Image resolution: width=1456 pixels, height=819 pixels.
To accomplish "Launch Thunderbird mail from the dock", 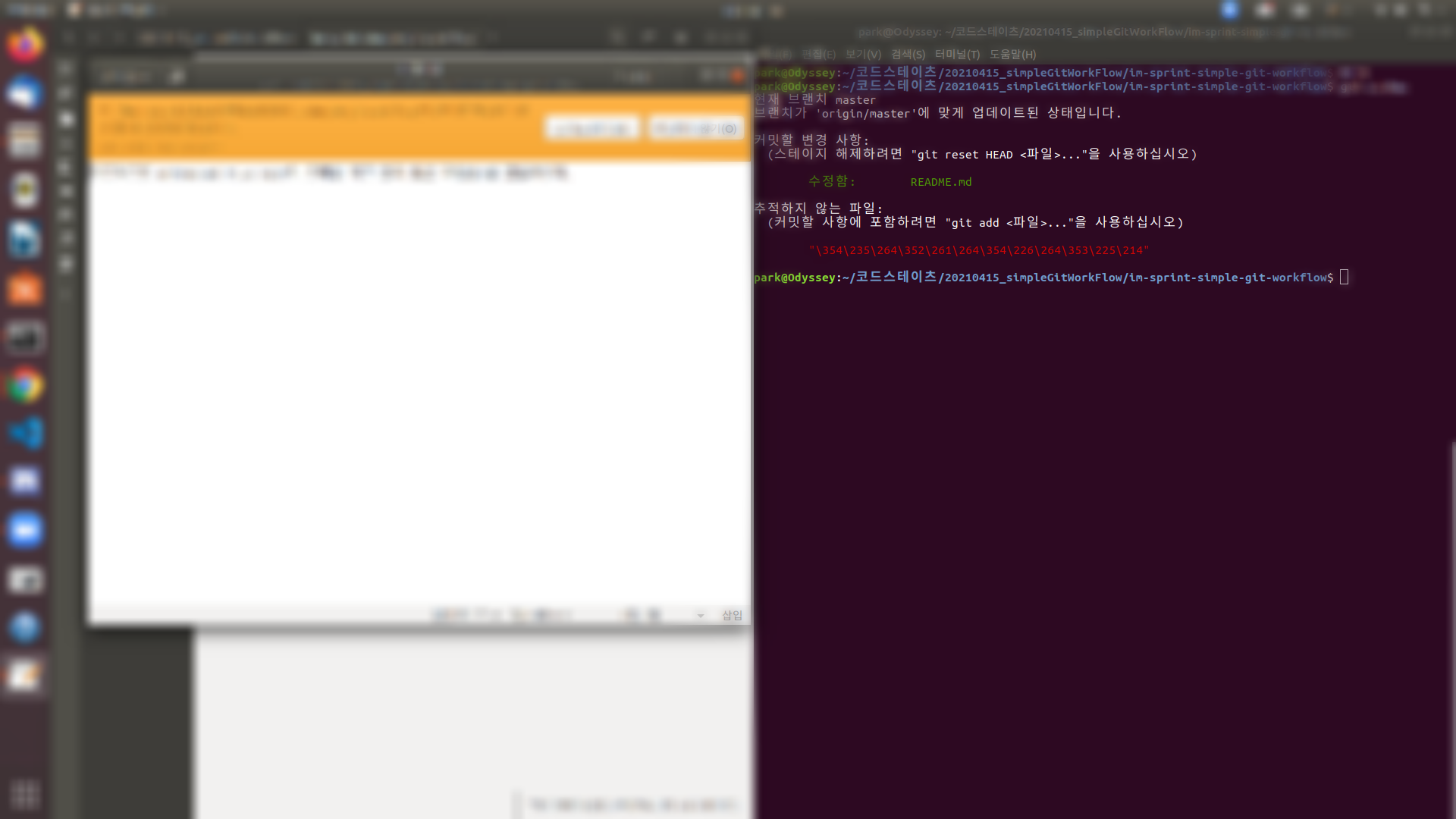I will pos(25,94).
